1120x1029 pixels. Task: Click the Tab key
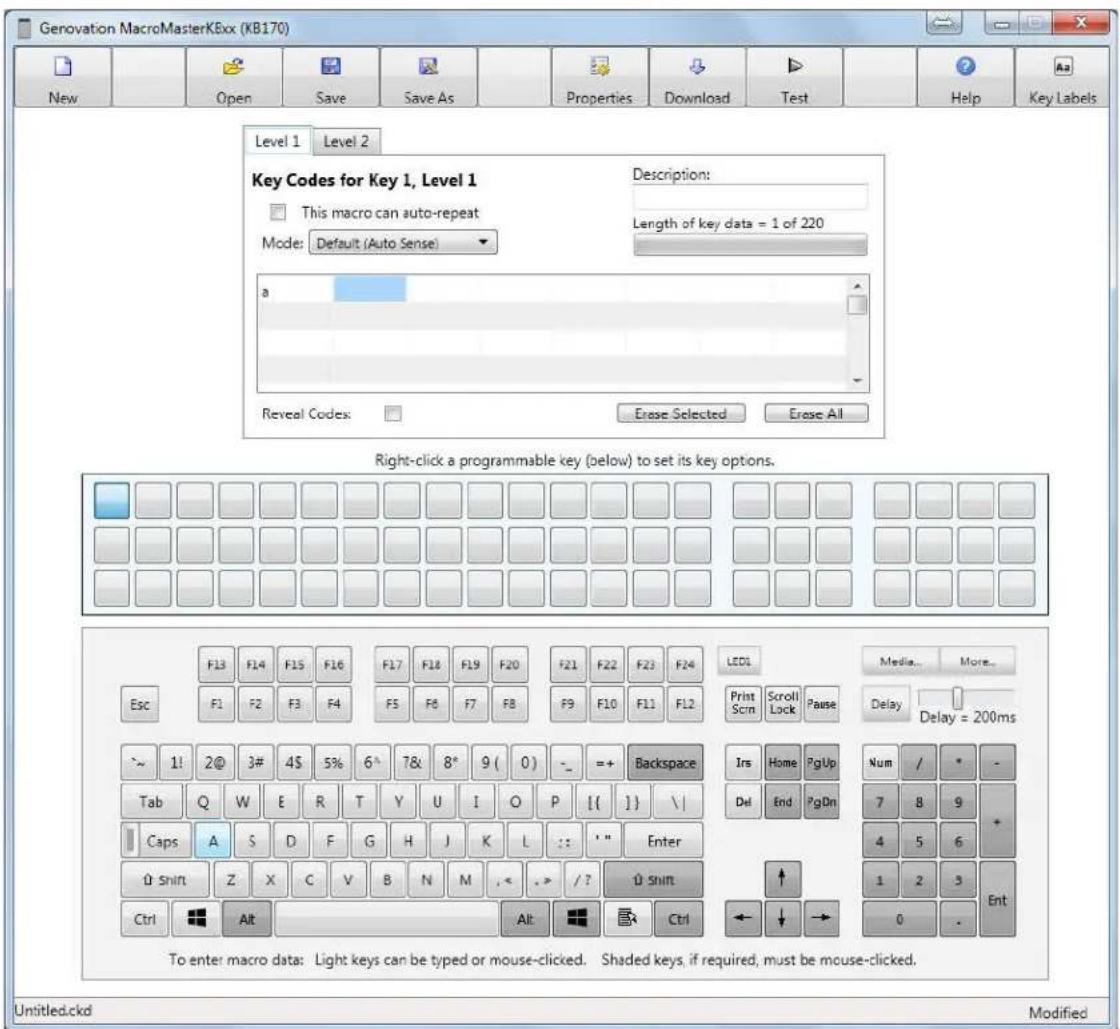[151, 802]
